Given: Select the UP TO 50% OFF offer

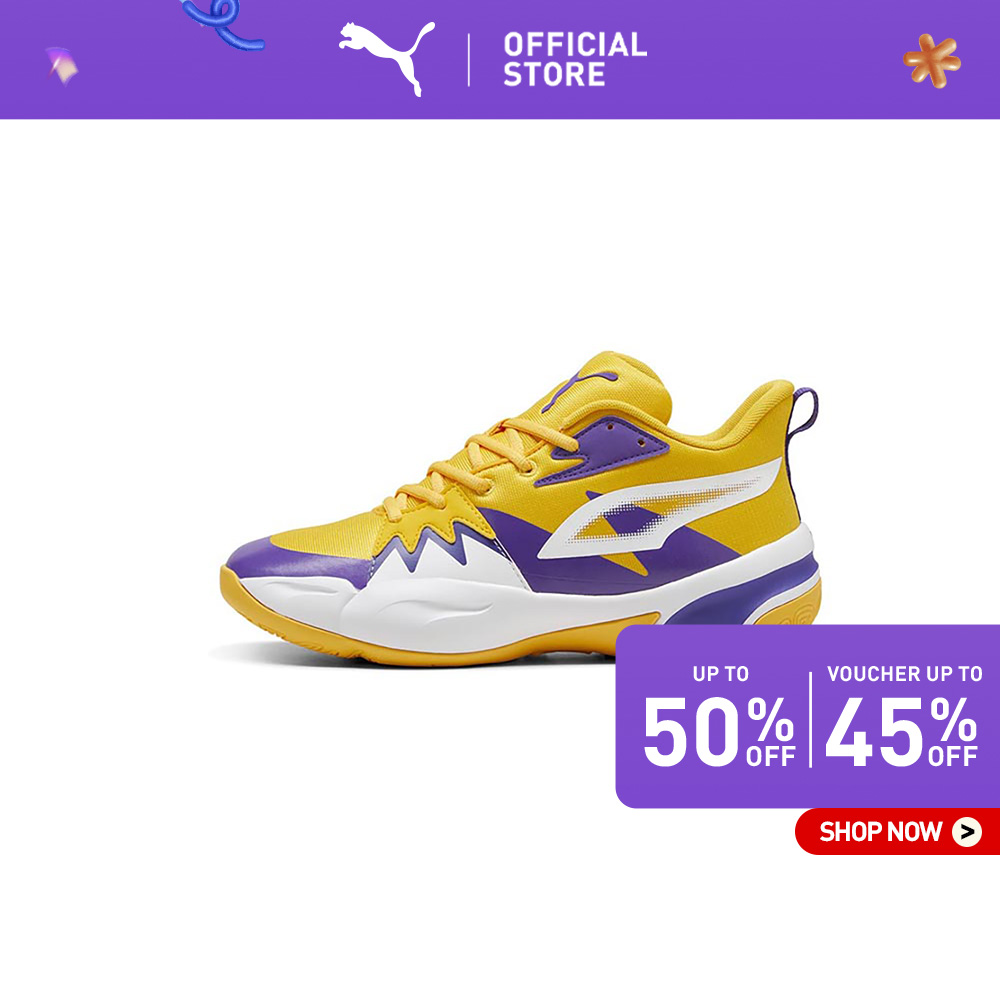Looking at the screenshot, I should [719, 716].
